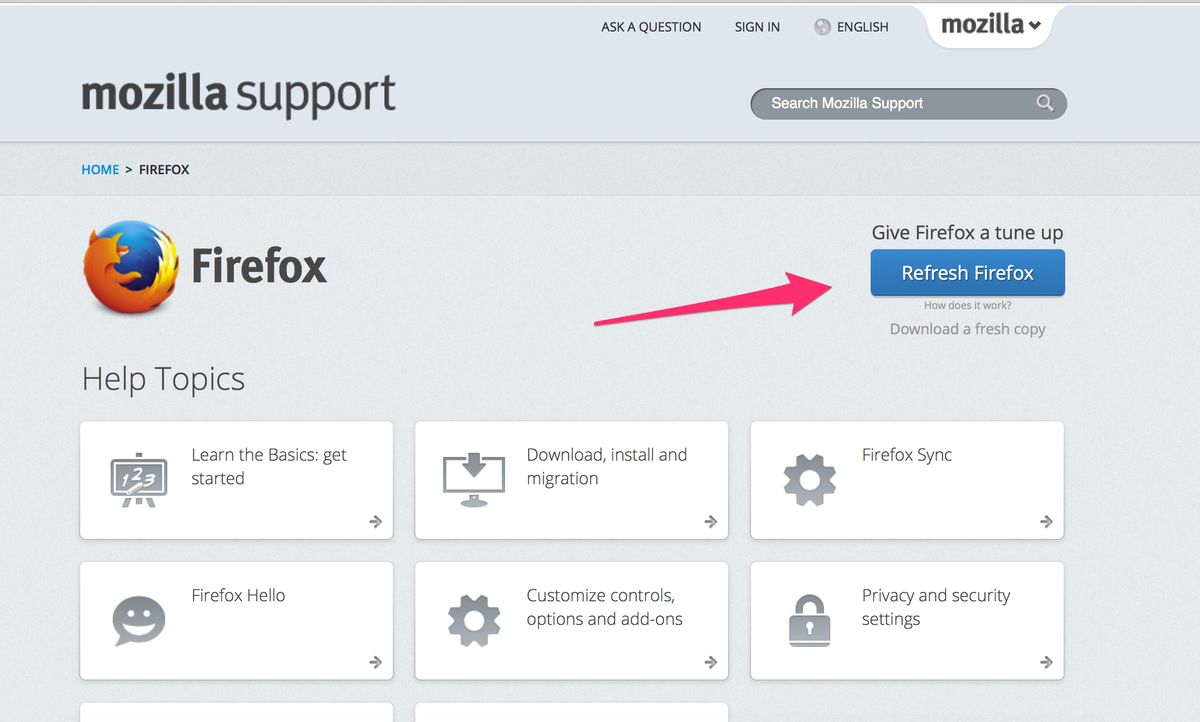Click the Firefox Sync gear icon
The image size is (1200, 722).
point(809,479)
